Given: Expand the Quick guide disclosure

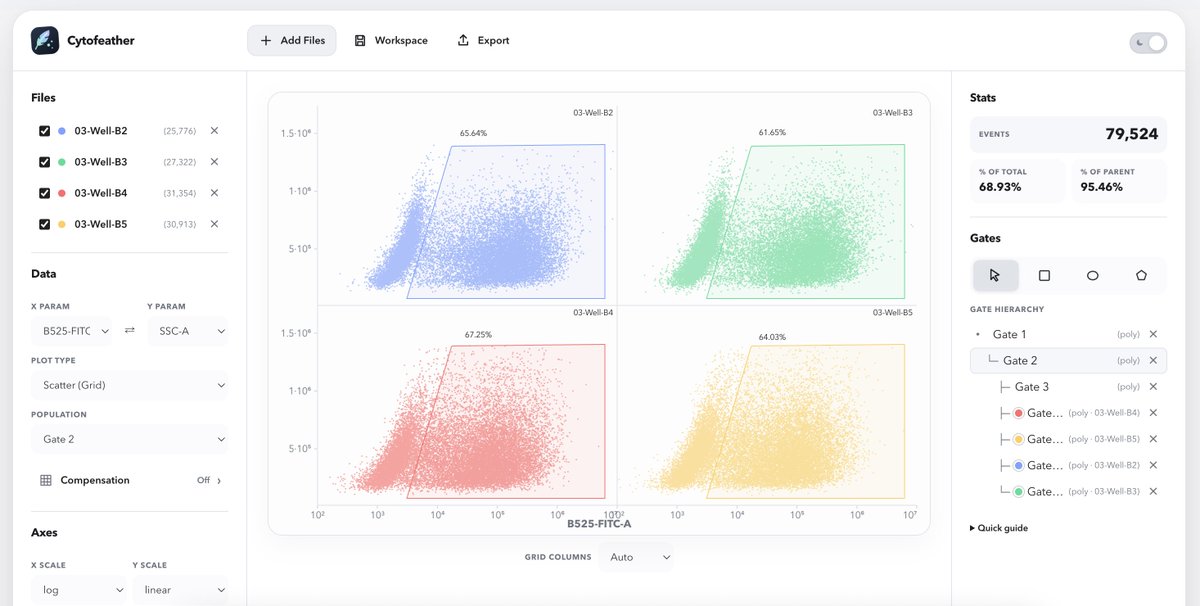Looking at the screenshot, I should pyautogui.click(x=999, y=528).
